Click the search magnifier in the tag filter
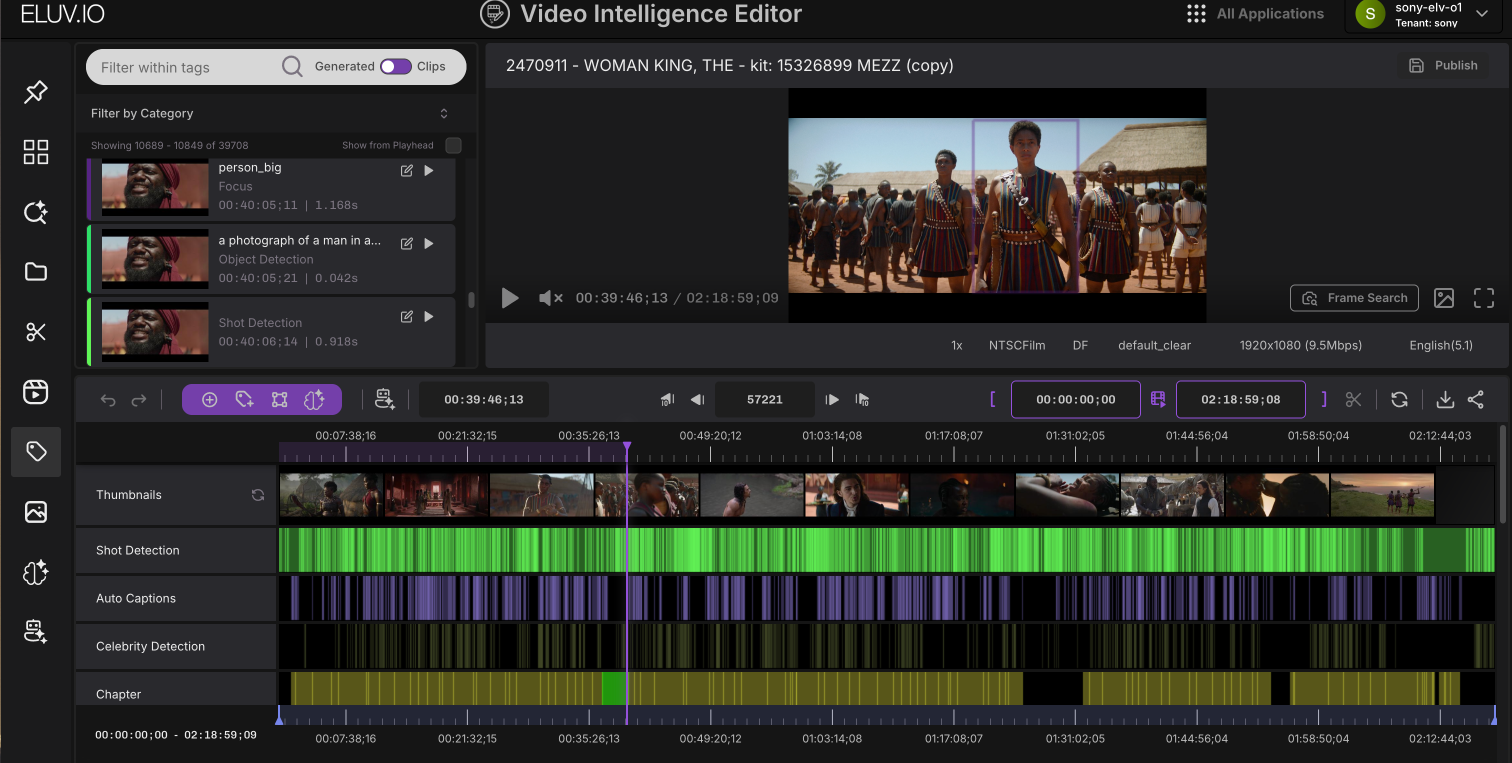 [292, 67]
